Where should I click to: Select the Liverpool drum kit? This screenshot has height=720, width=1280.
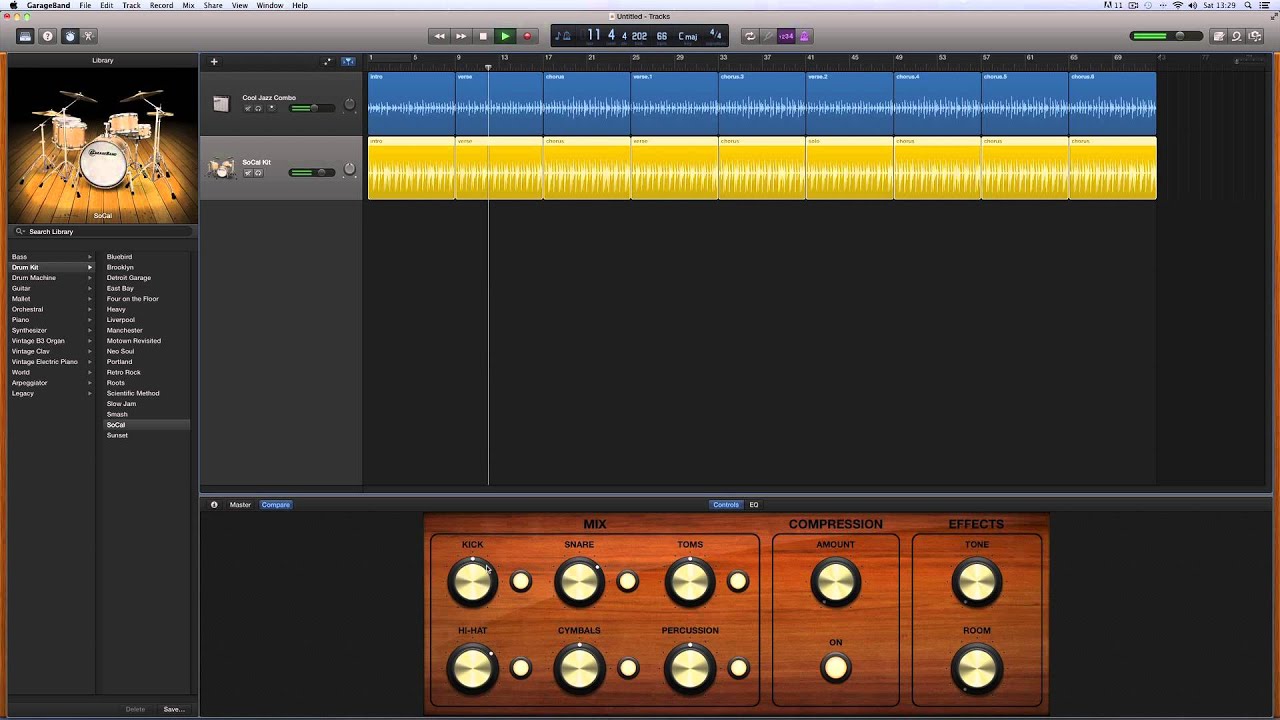pyautogui.click(x=120, y=320)
